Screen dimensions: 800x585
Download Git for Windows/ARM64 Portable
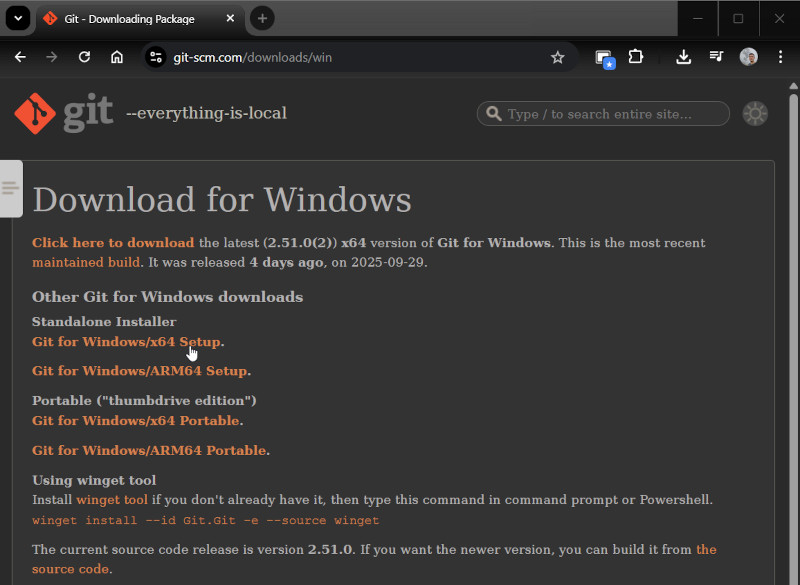(149, 450)
